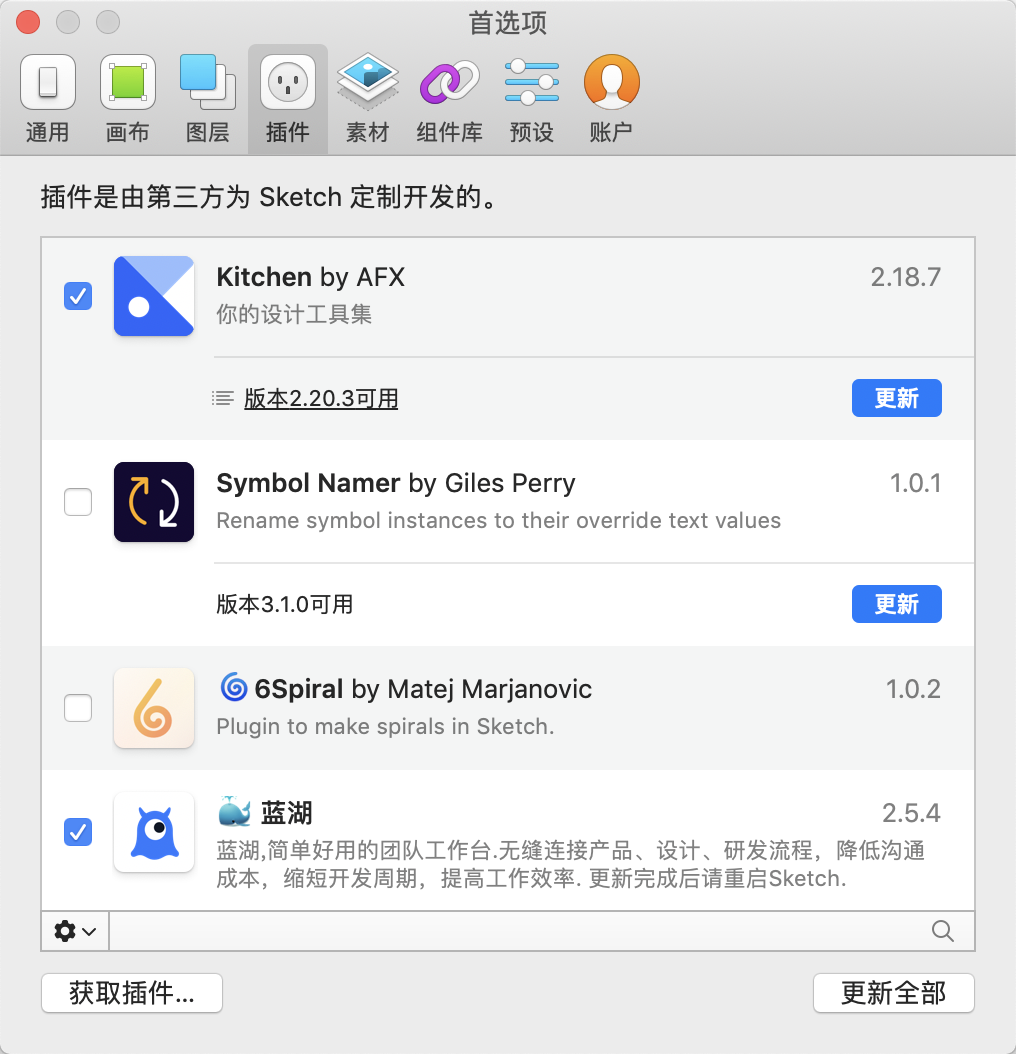Switch to the 画布 tab label
This screenshot has width=1016, height=1054.
pos(128,132)
